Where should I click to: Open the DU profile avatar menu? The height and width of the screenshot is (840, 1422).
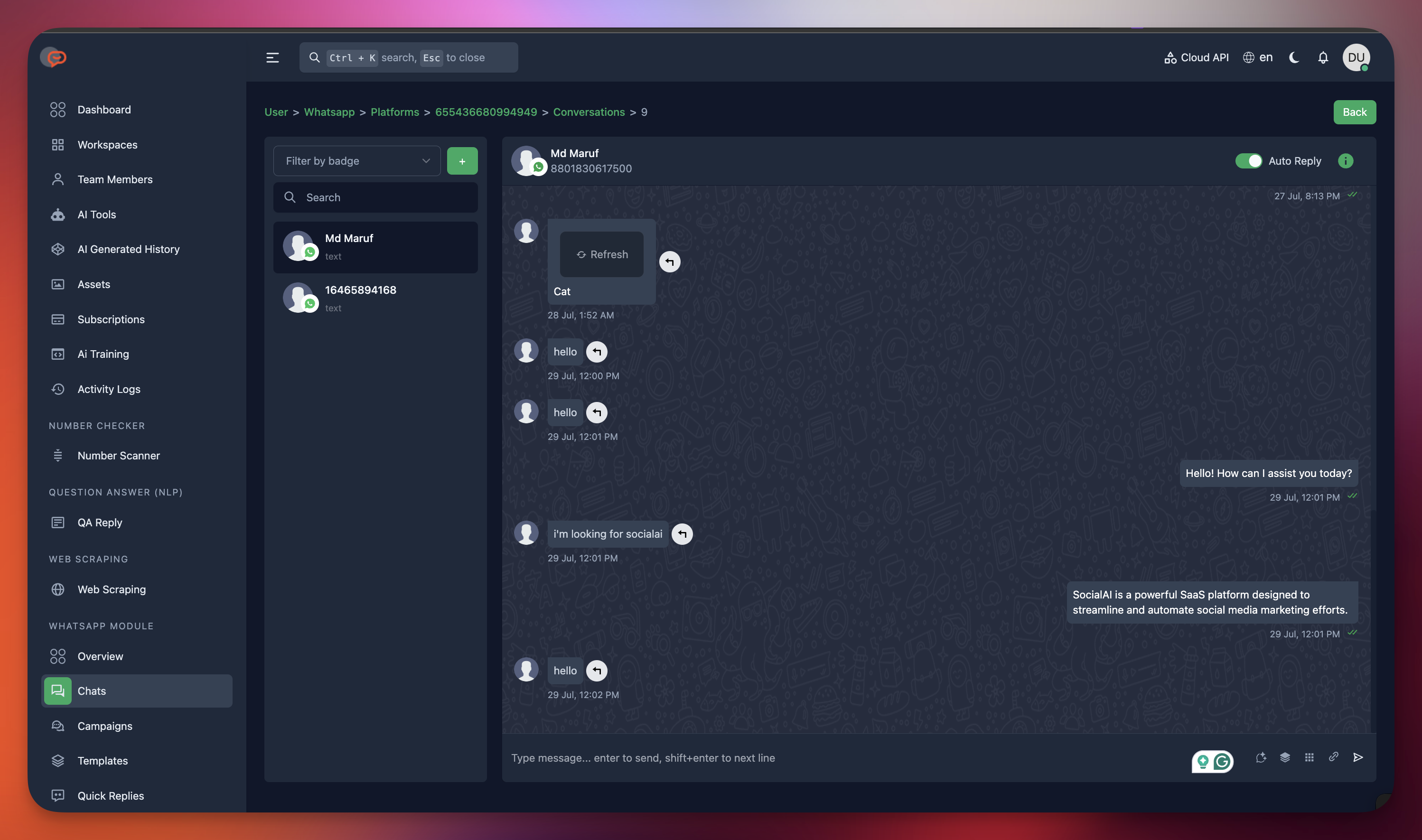pos(1355,58)
